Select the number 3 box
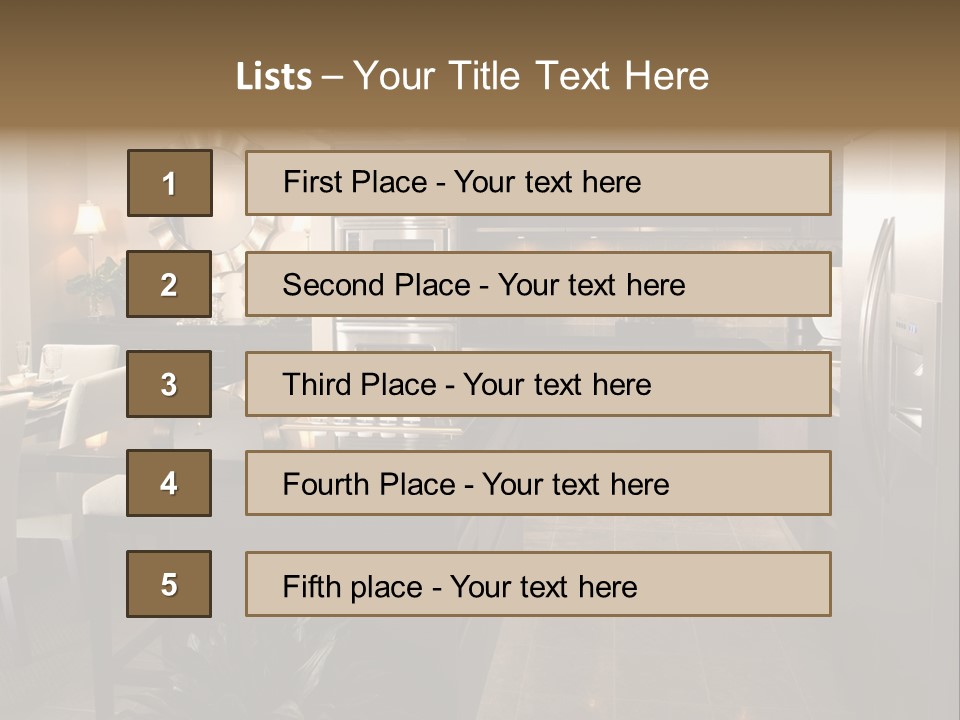 [169, 384]
